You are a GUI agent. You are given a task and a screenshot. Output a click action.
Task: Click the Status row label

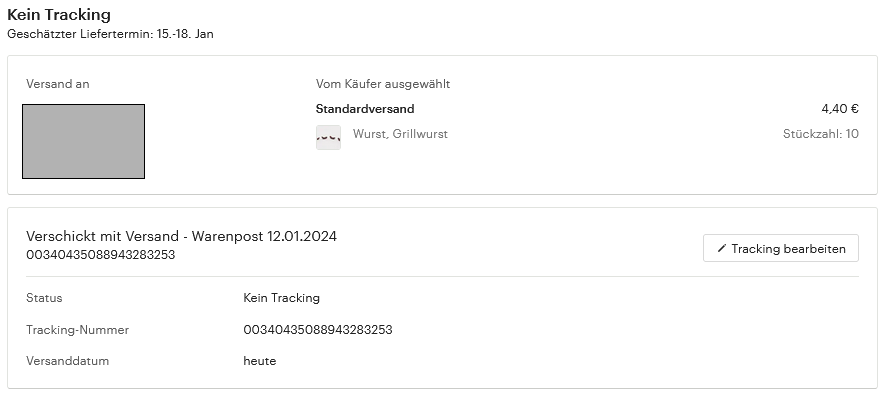point(44,298)
